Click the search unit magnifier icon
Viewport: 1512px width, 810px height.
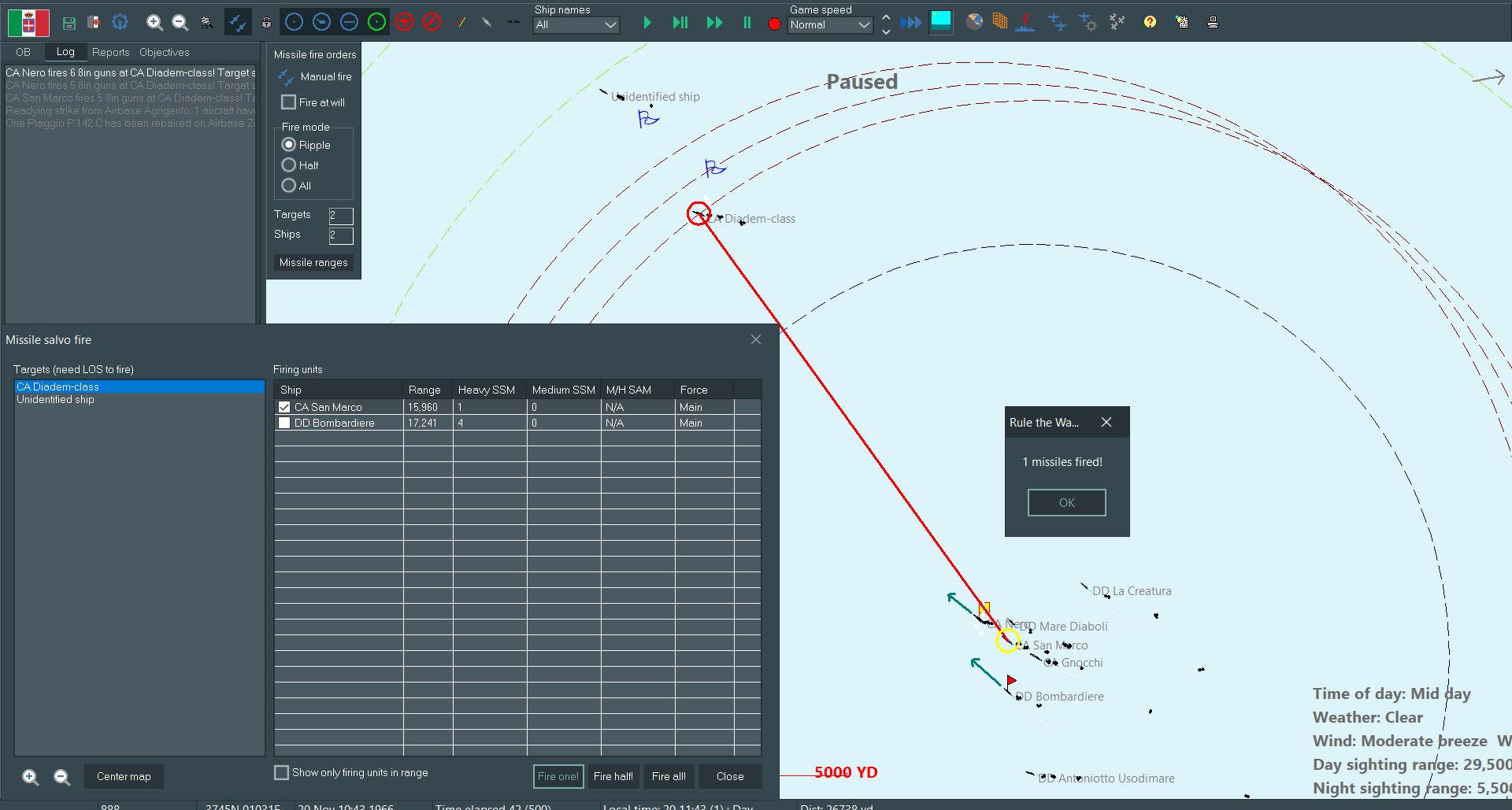pyautogui.click(x=206, y=23)
